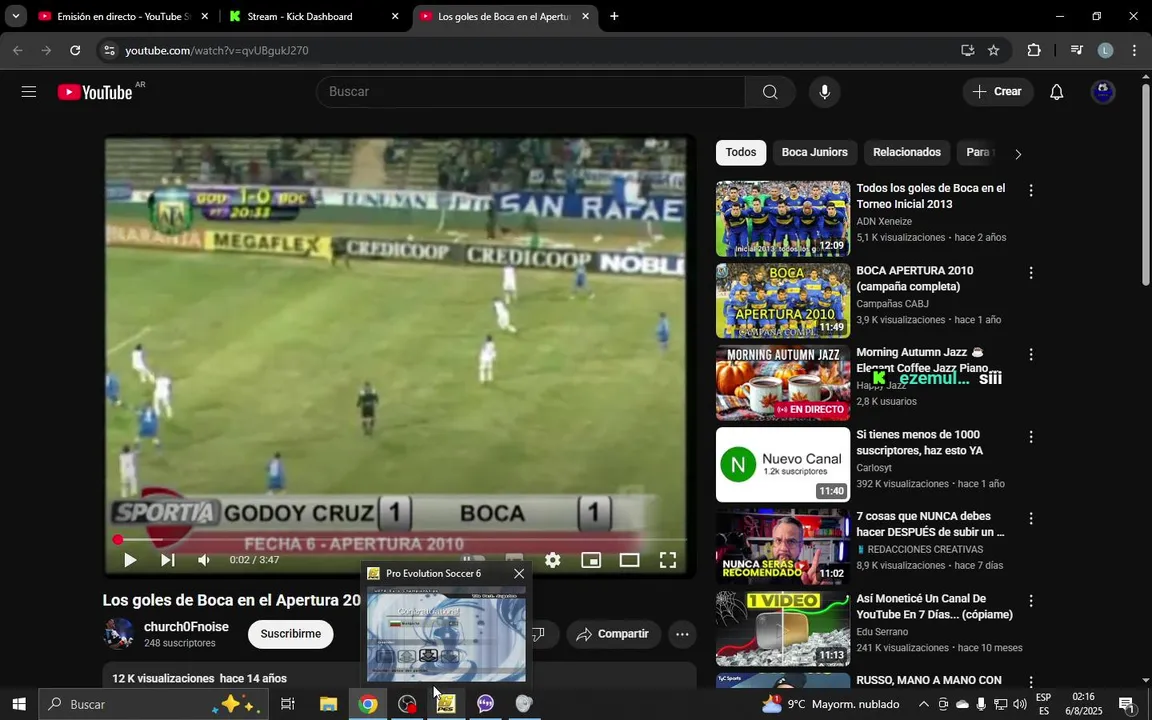
Task: Open the BOCA APERTURA 2010 video title
Action: click(915, 278)
